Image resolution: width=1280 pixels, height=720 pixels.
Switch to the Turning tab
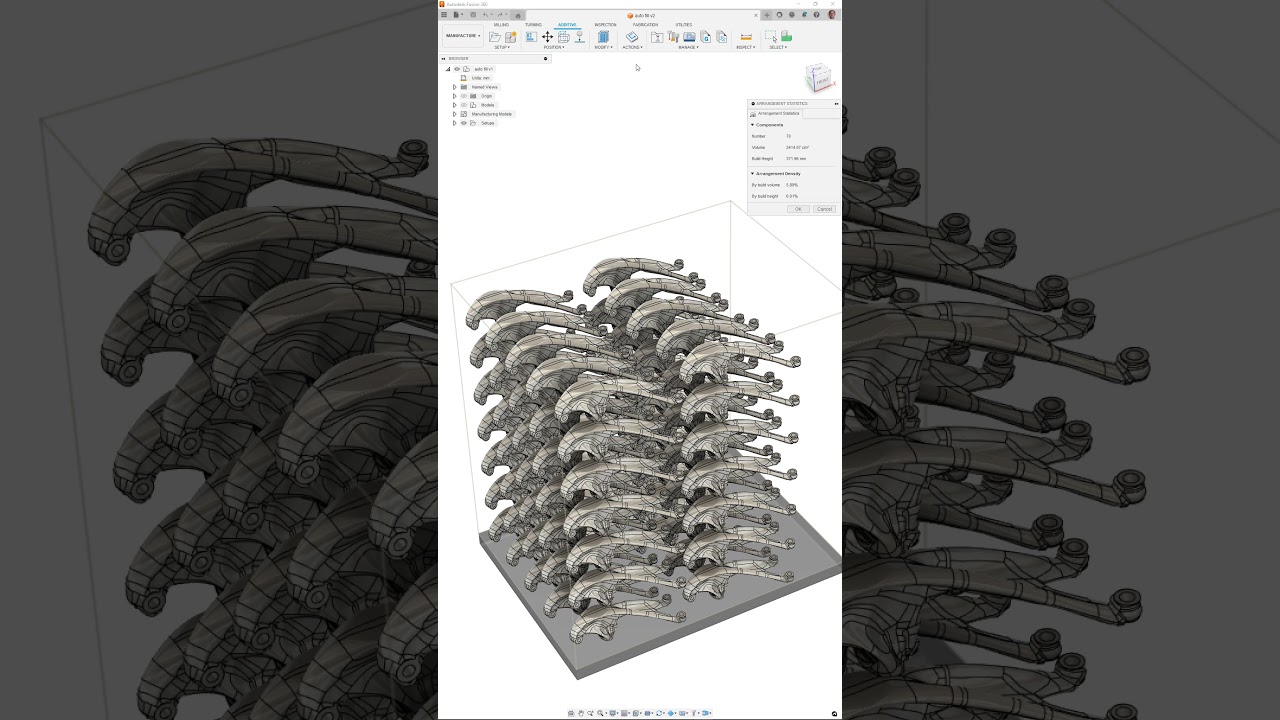533,25
